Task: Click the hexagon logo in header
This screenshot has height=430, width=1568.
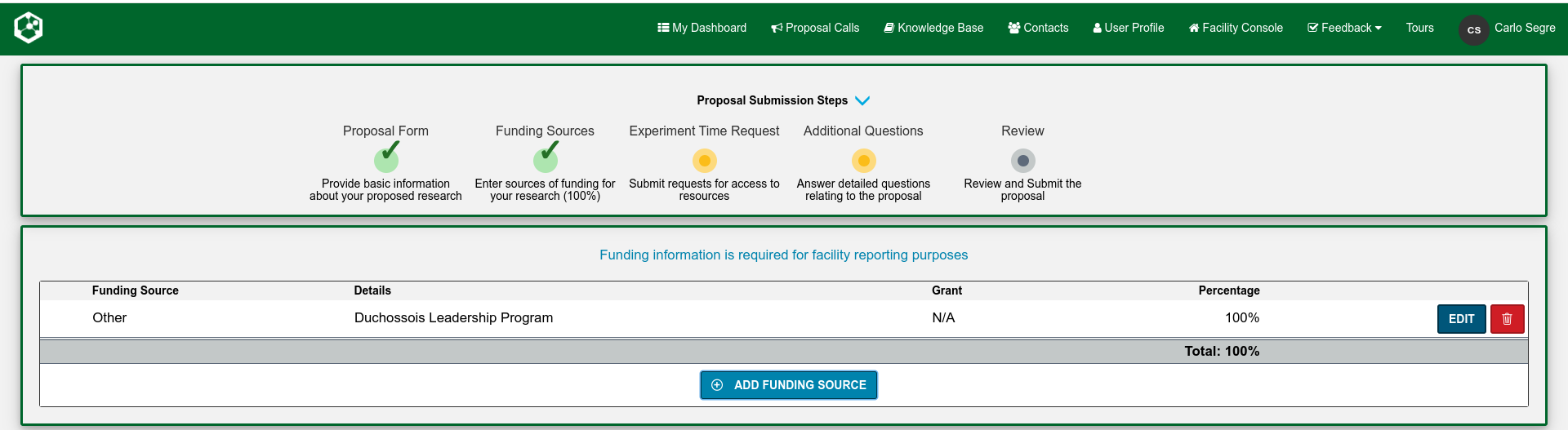Action: (x=29, y=28)
